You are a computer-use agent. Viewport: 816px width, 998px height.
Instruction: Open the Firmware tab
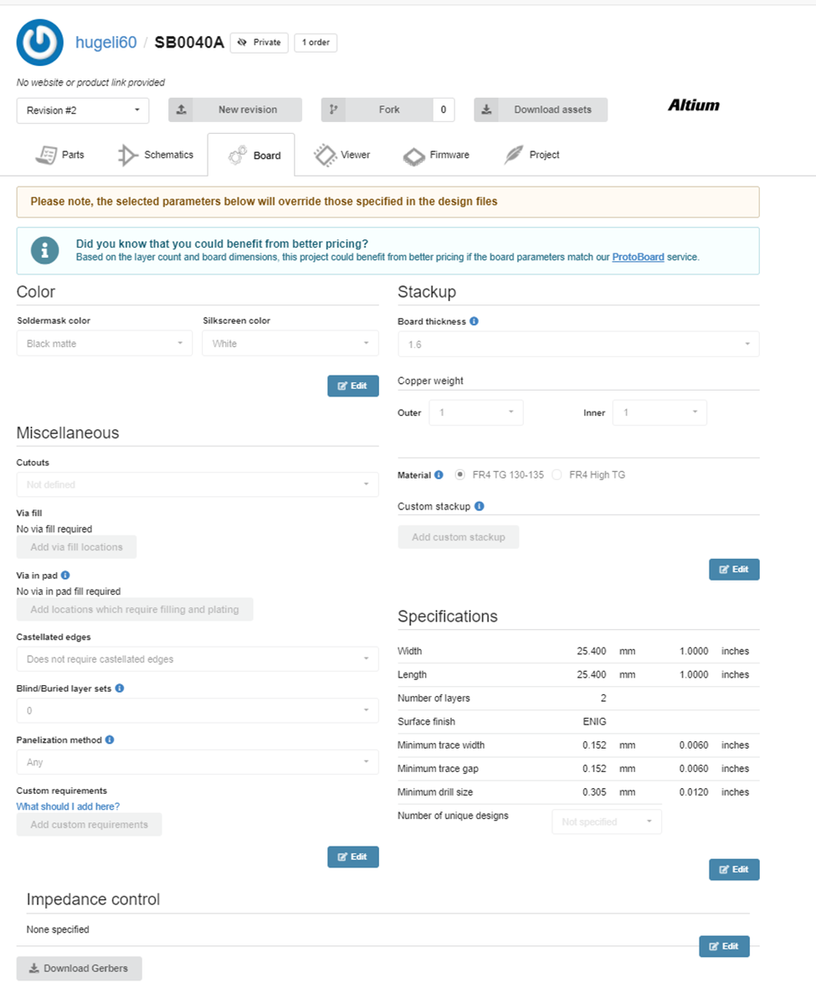click(435, 155)
